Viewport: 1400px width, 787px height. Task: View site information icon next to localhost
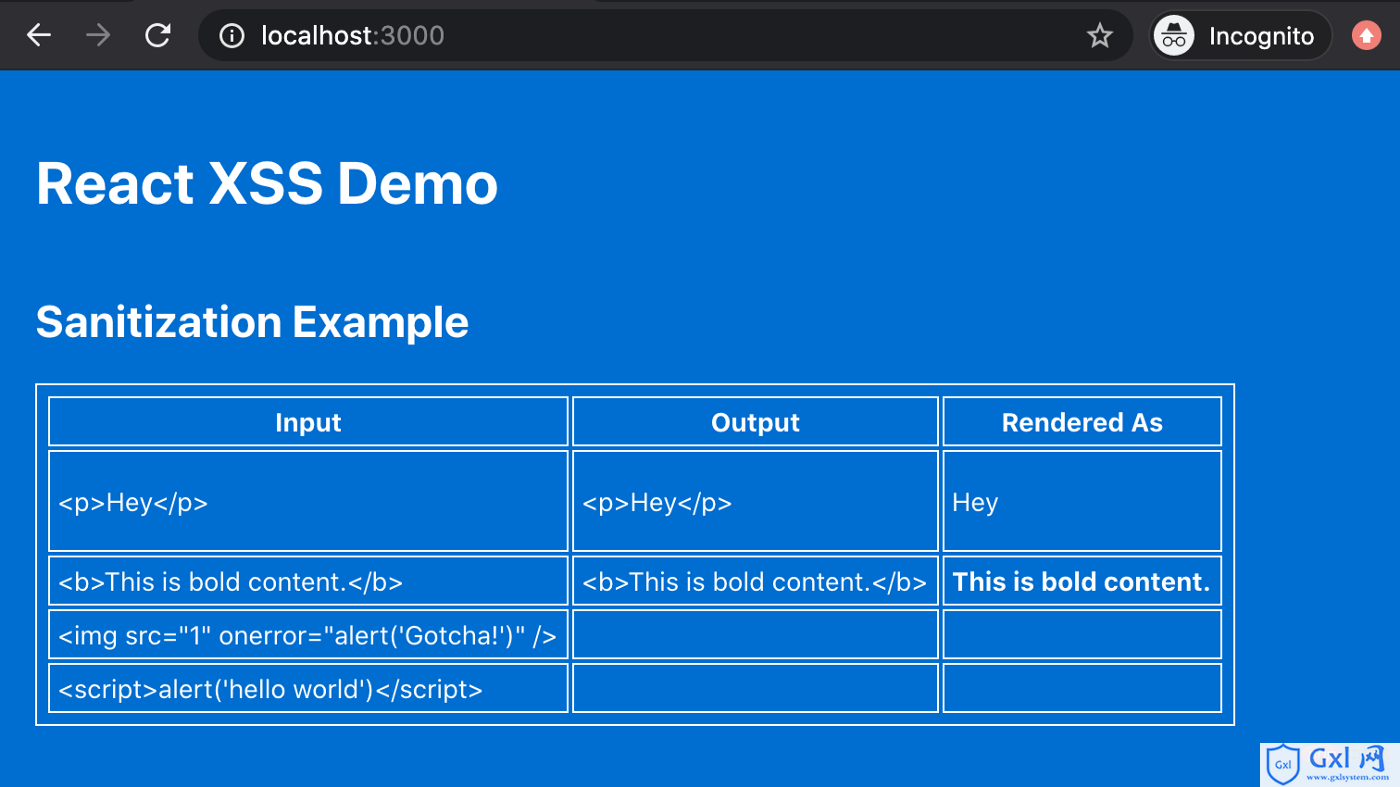click(232, 36)
